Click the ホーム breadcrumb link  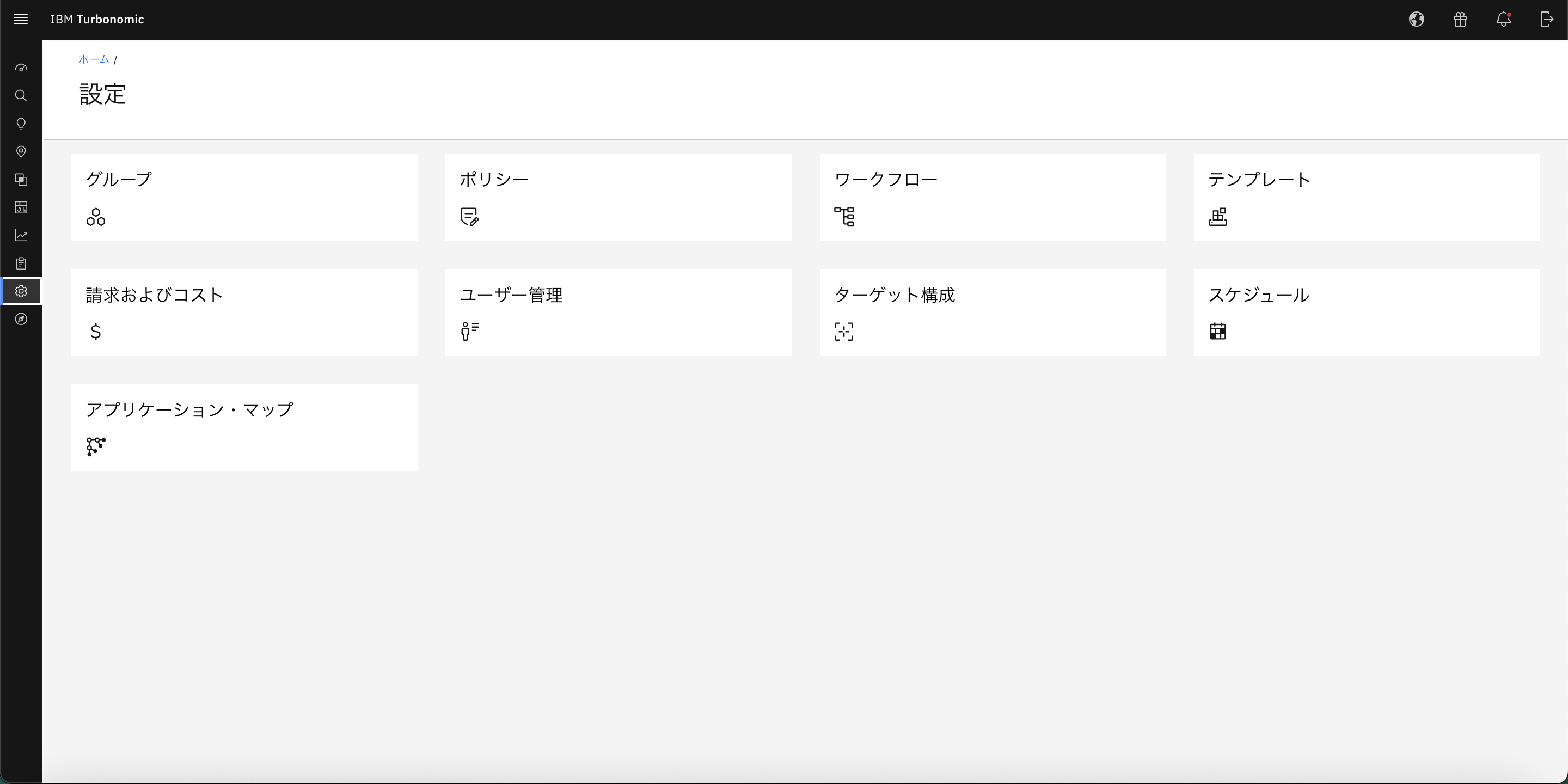coord(94,59)
